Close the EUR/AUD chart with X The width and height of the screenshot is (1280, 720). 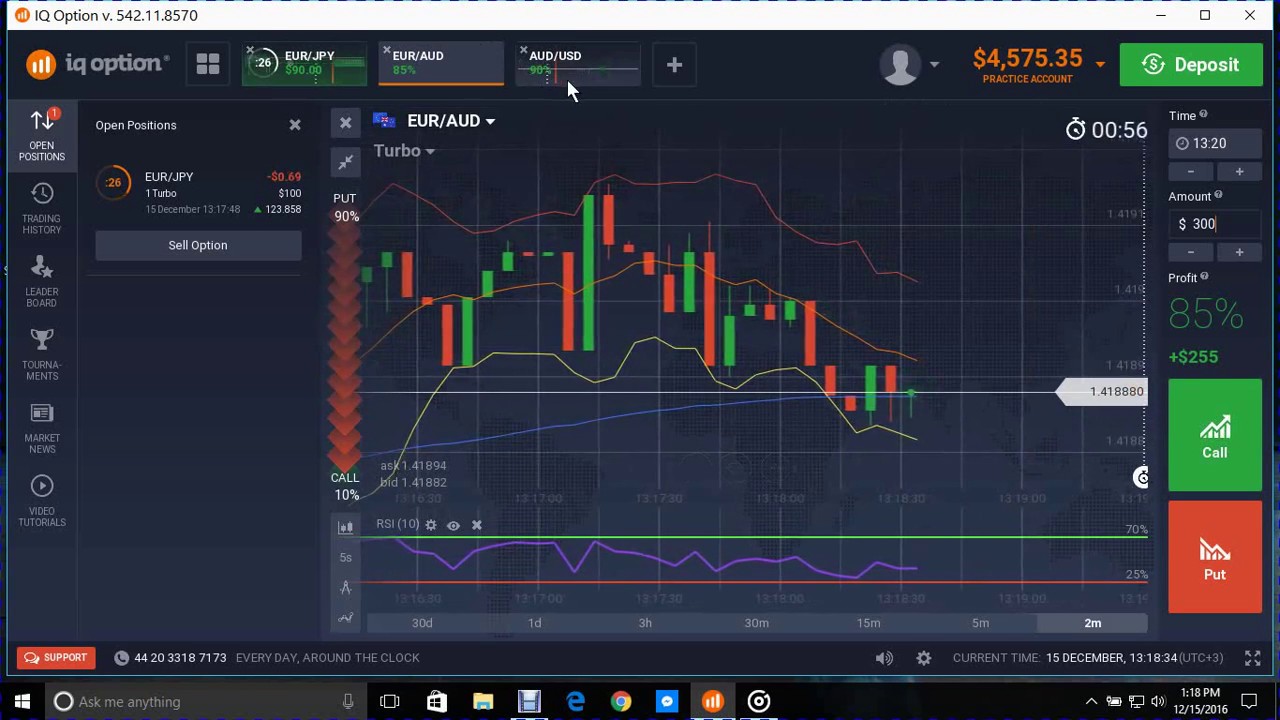tap(345, 123)
